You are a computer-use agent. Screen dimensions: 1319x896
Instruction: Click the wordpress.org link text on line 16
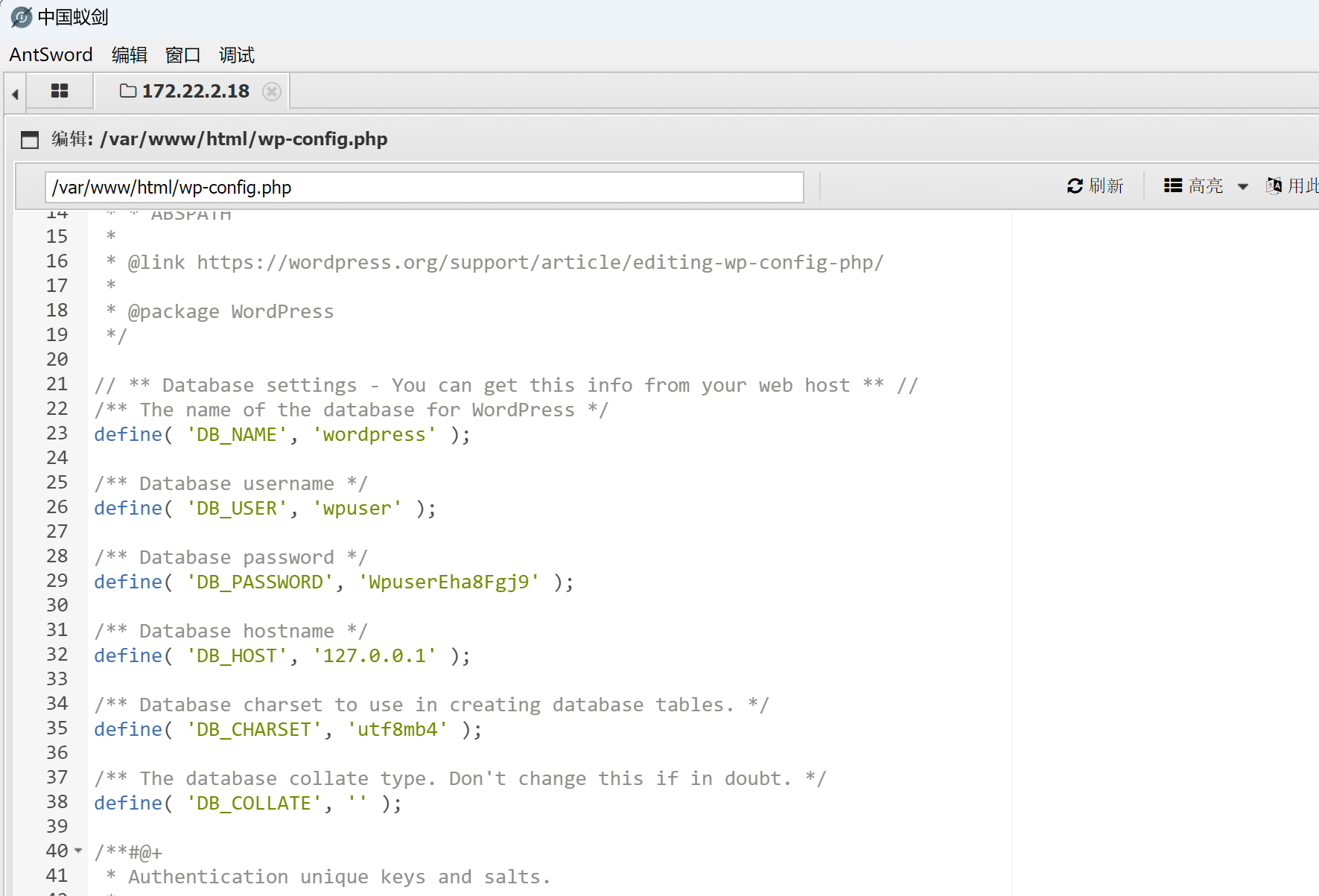[540, 262]
